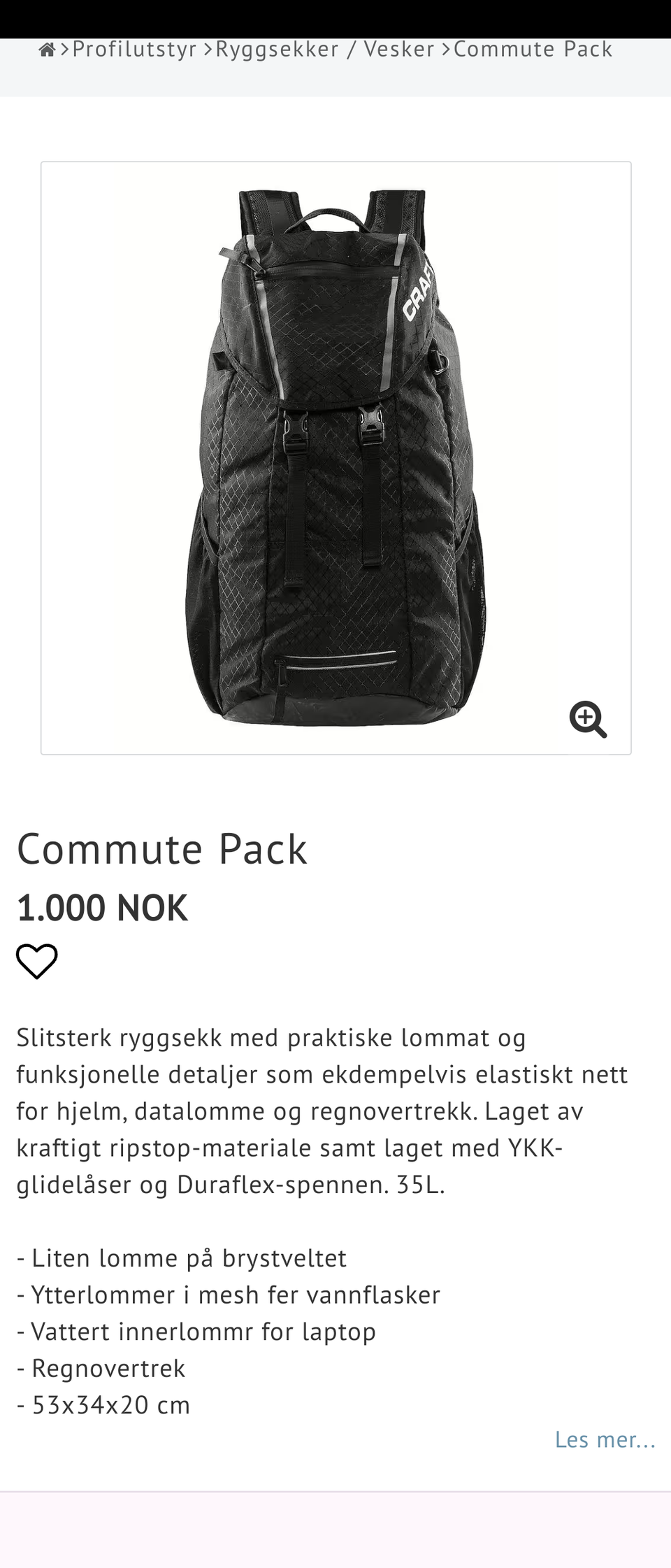
Task: Open the magnifier zoom icon on product image
Action: (588, 719)
